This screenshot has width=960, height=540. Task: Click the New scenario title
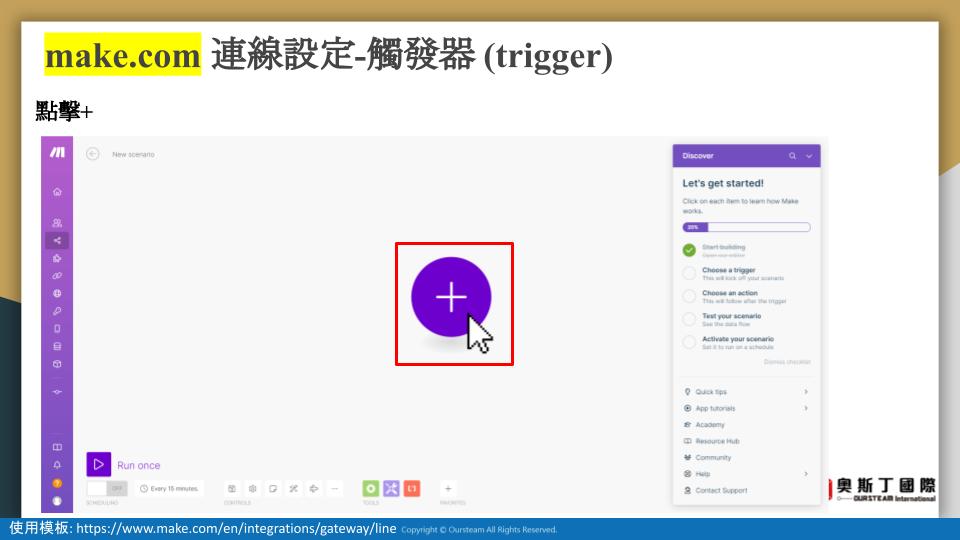tap(133, 154)
